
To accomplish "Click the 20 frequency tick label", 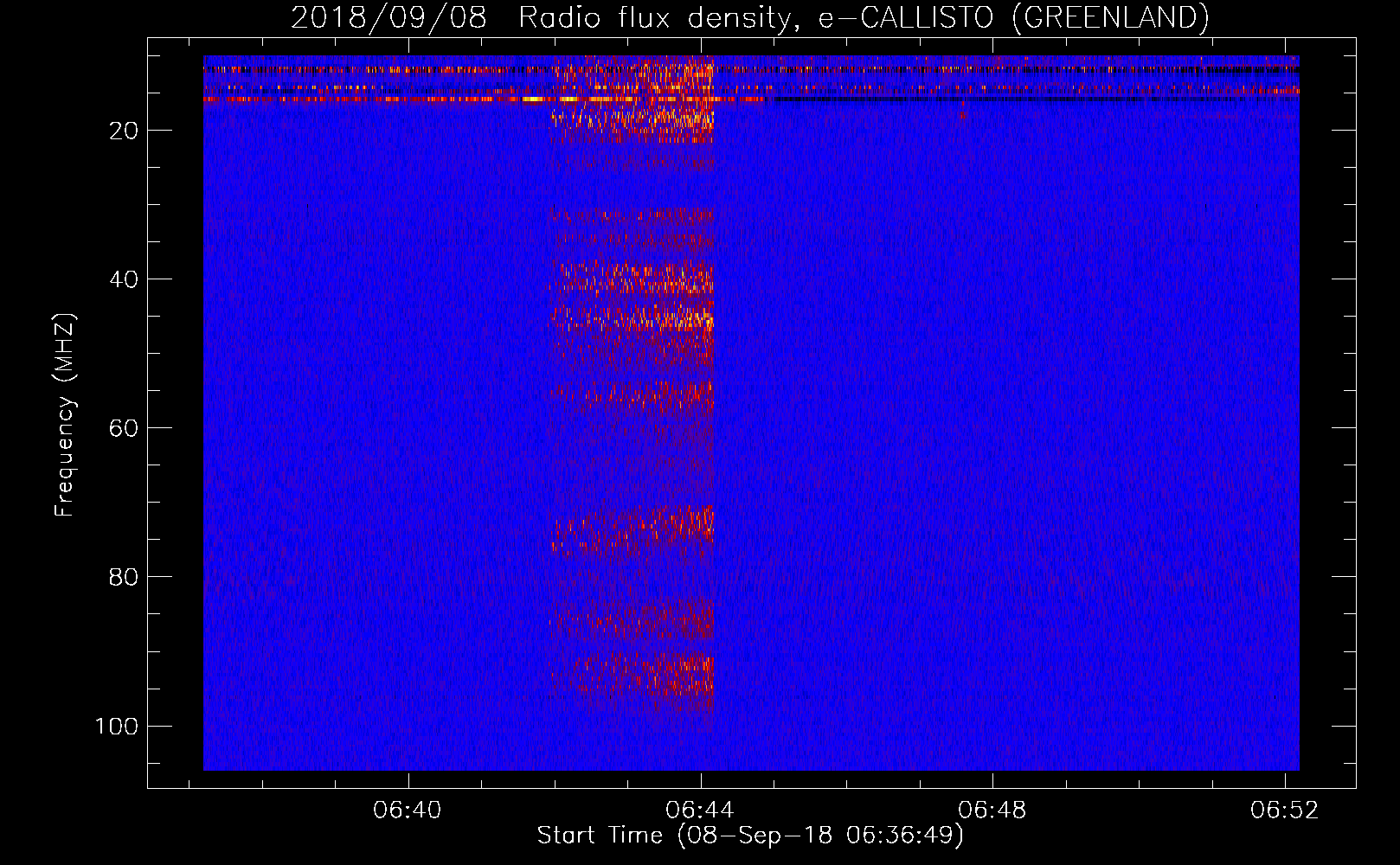I will [x=124, y=131].
